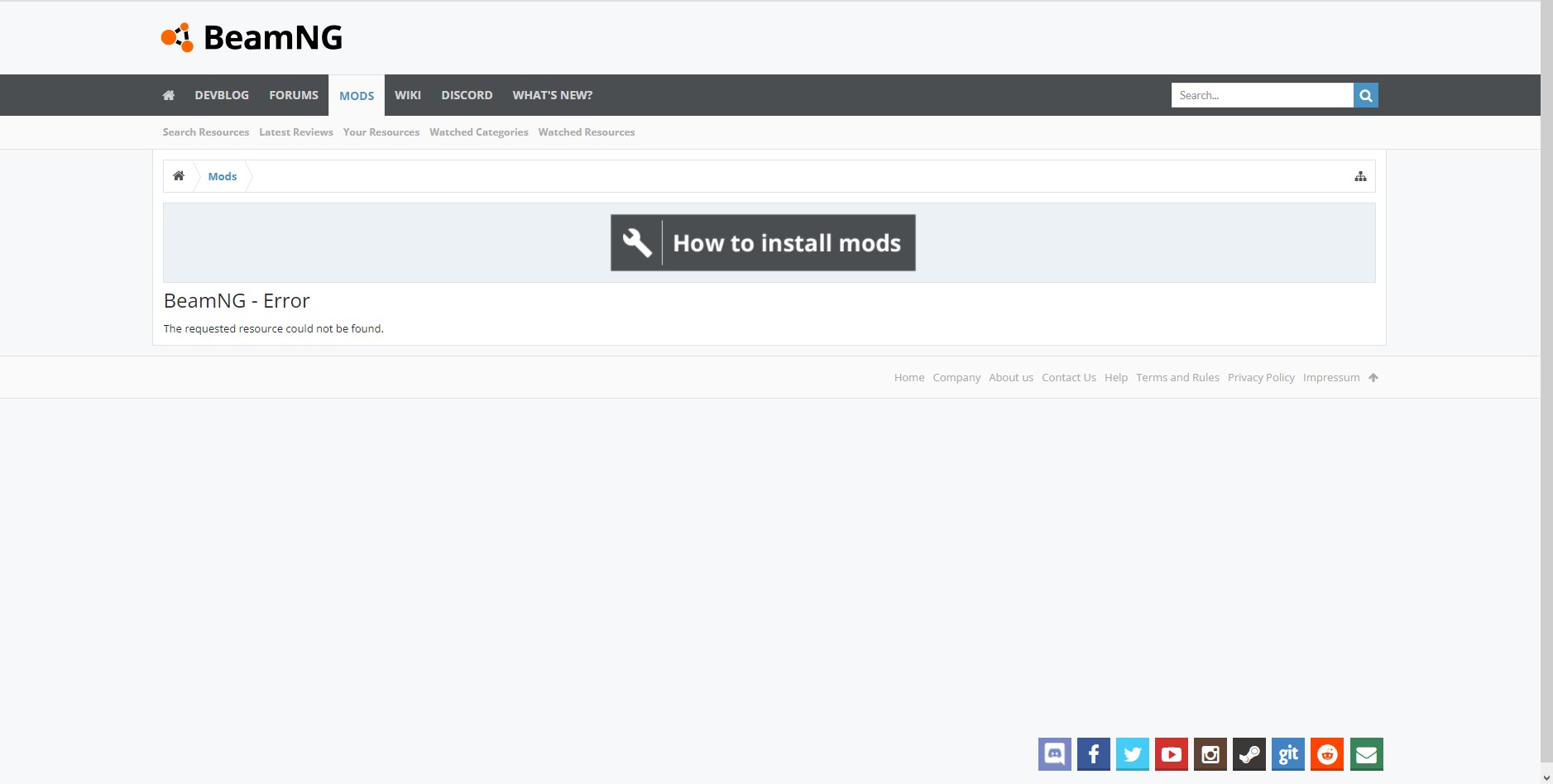1553x784 pixels.
Task: Open Watched Resources link
Action: (x=587, y=132)
